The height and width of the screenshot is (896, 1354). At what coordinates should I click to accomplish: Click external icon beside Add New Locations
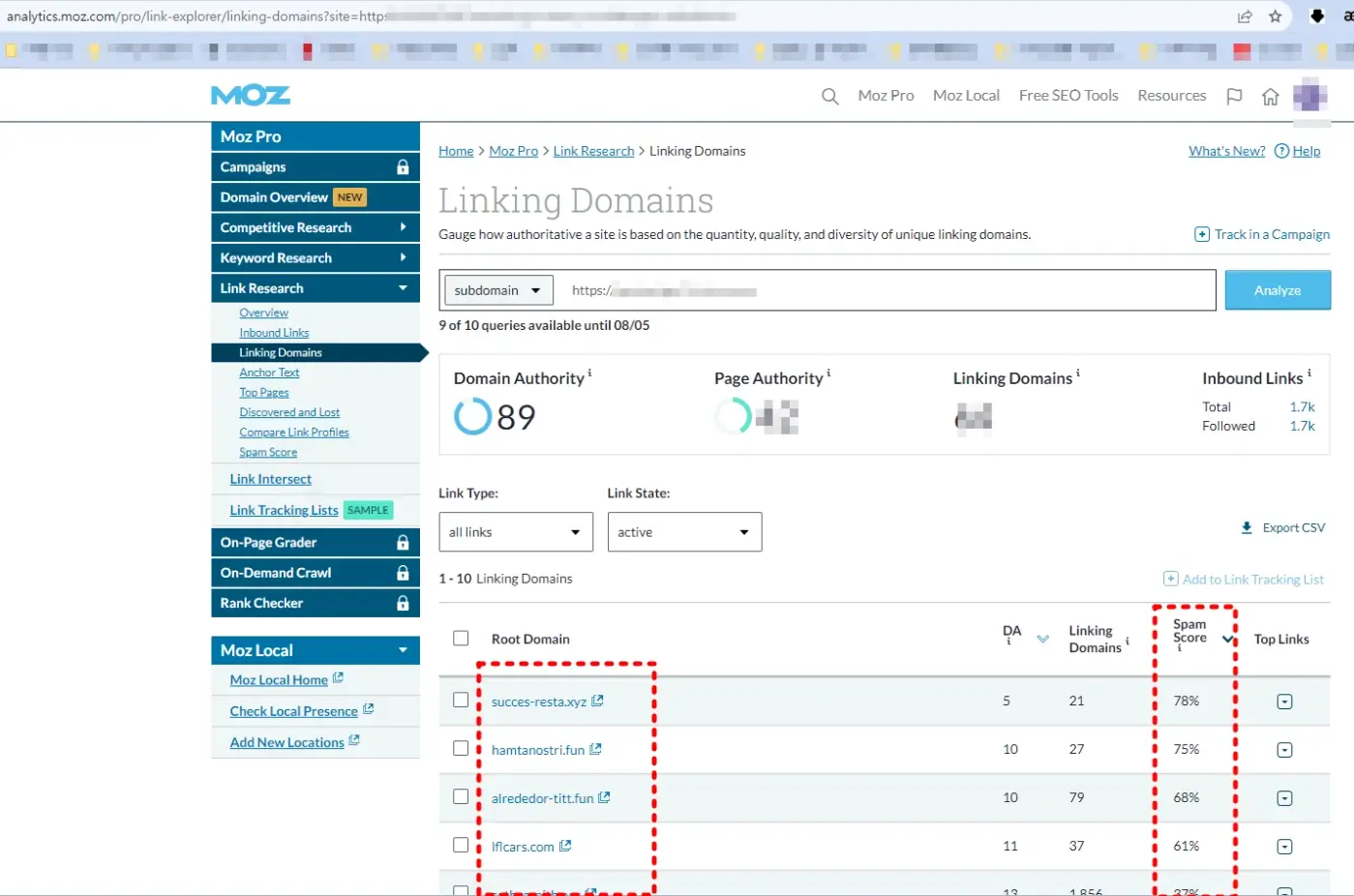[x=354, y=740]
